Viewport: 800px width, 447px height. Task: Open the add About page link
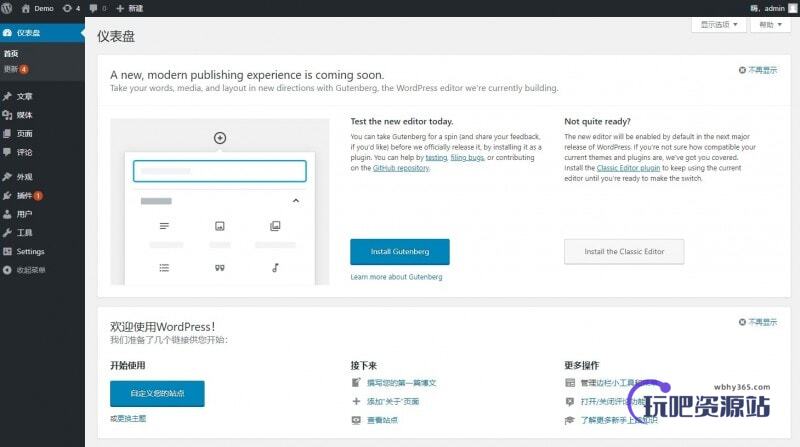[393, 402]
